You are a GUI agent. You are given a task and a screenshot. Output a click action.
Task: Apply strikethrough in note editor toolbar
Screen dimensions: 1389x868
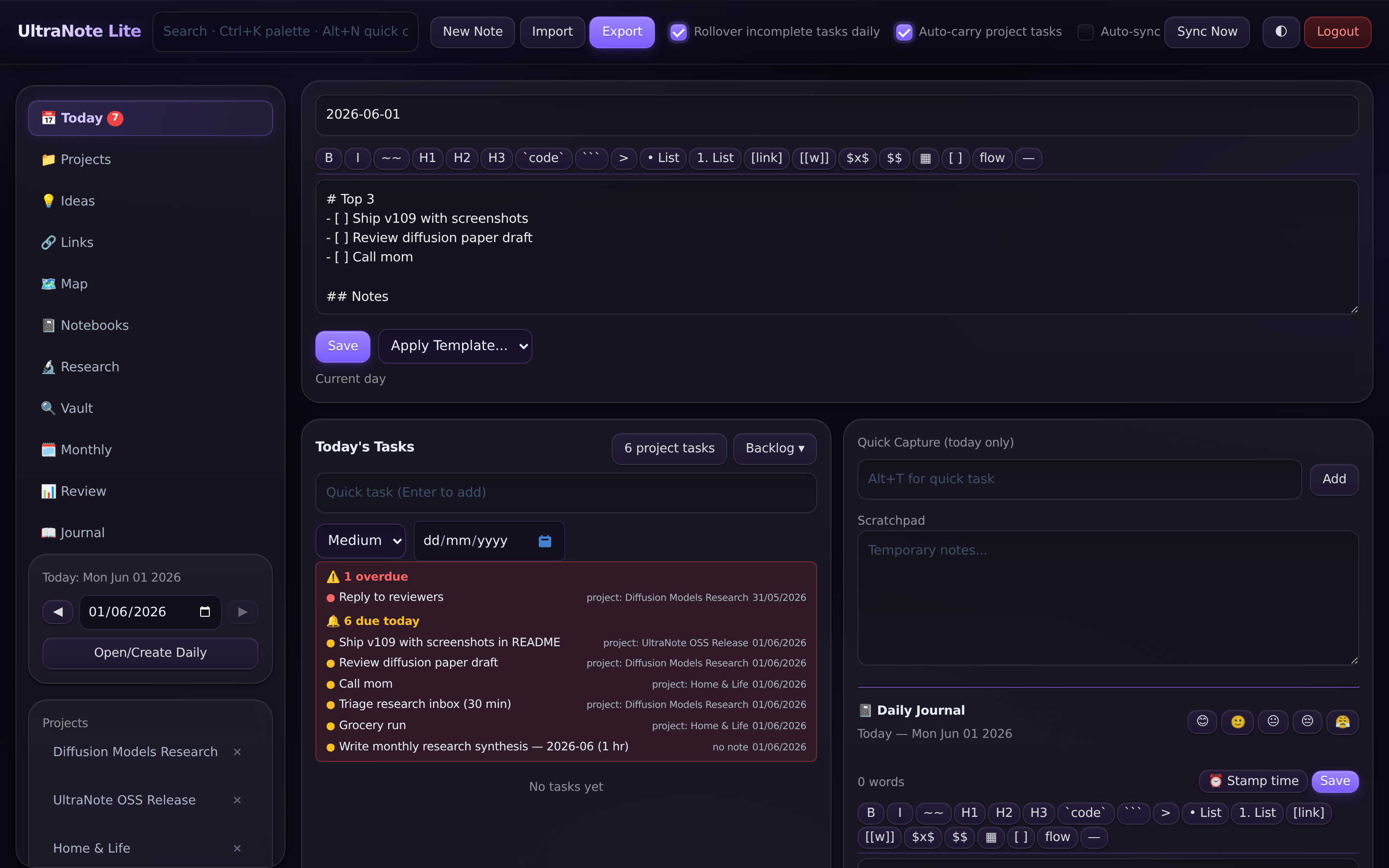(392, 158)
